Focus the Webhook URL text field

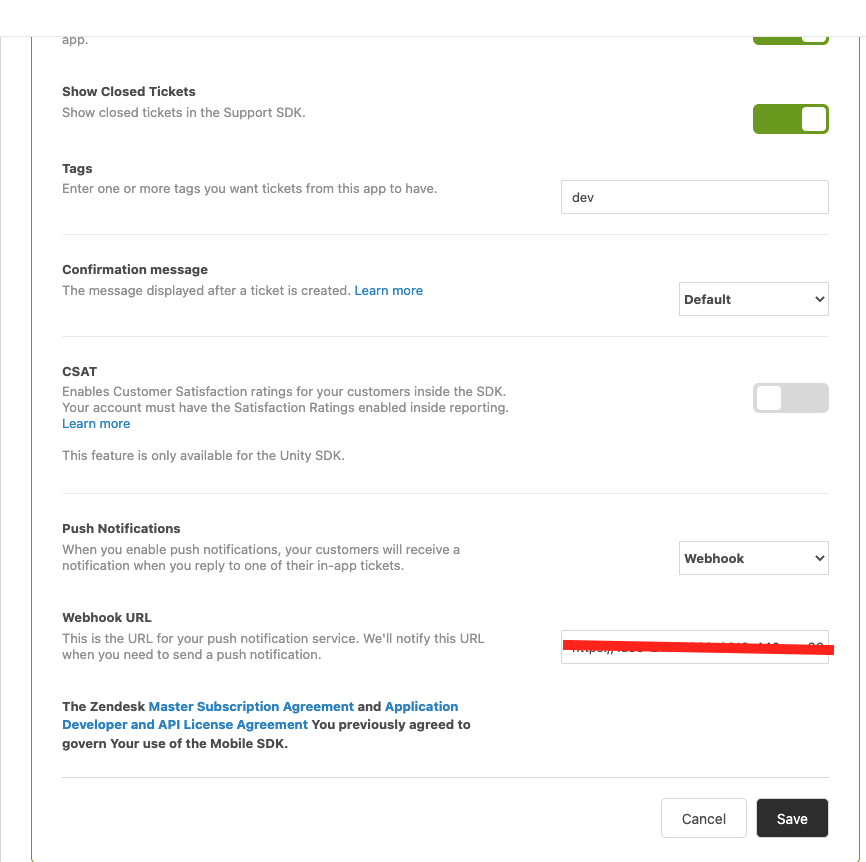[694, 647]
